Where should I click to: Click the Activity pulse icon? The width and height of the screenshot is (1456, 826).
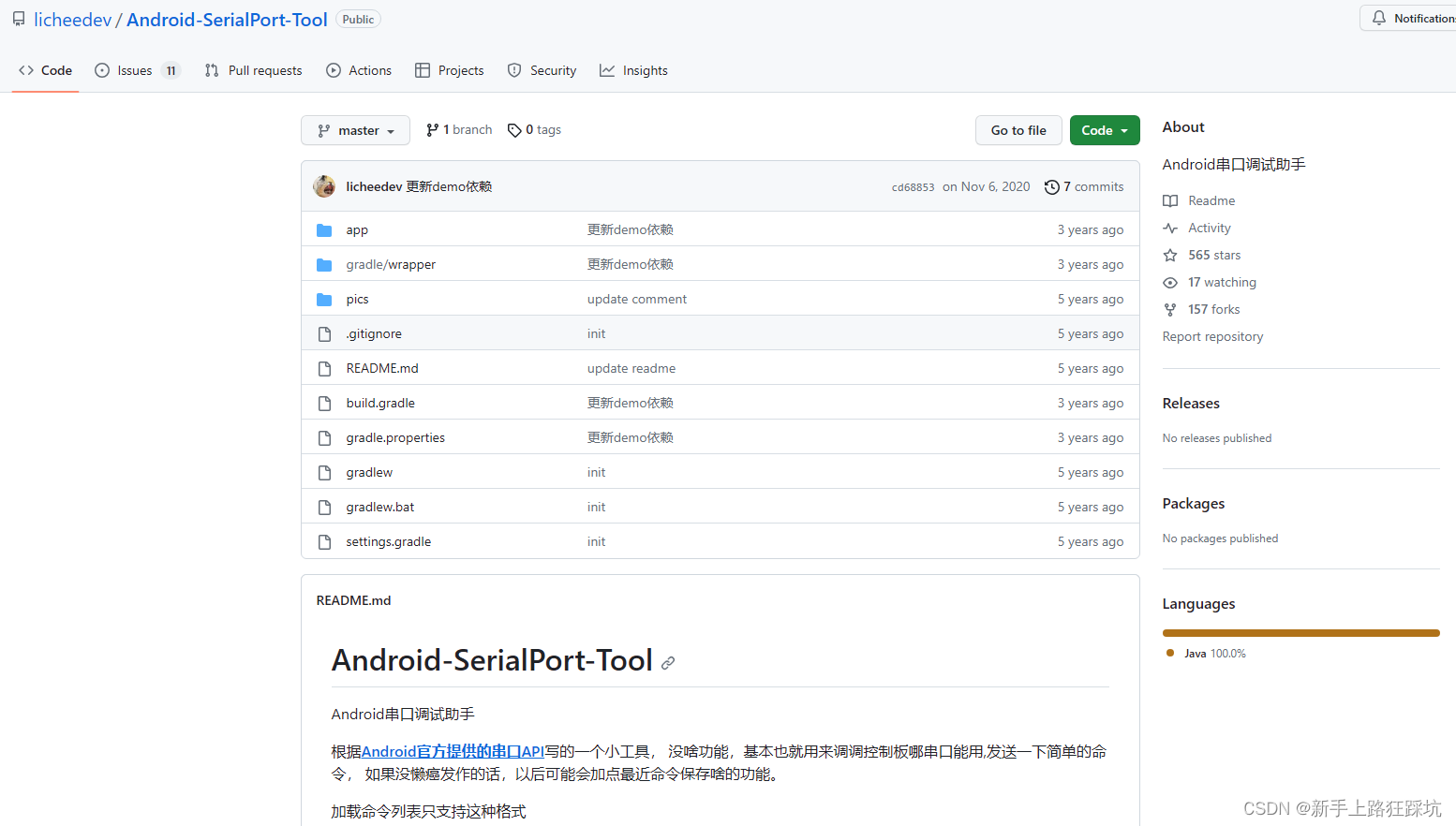(1170, 228)
